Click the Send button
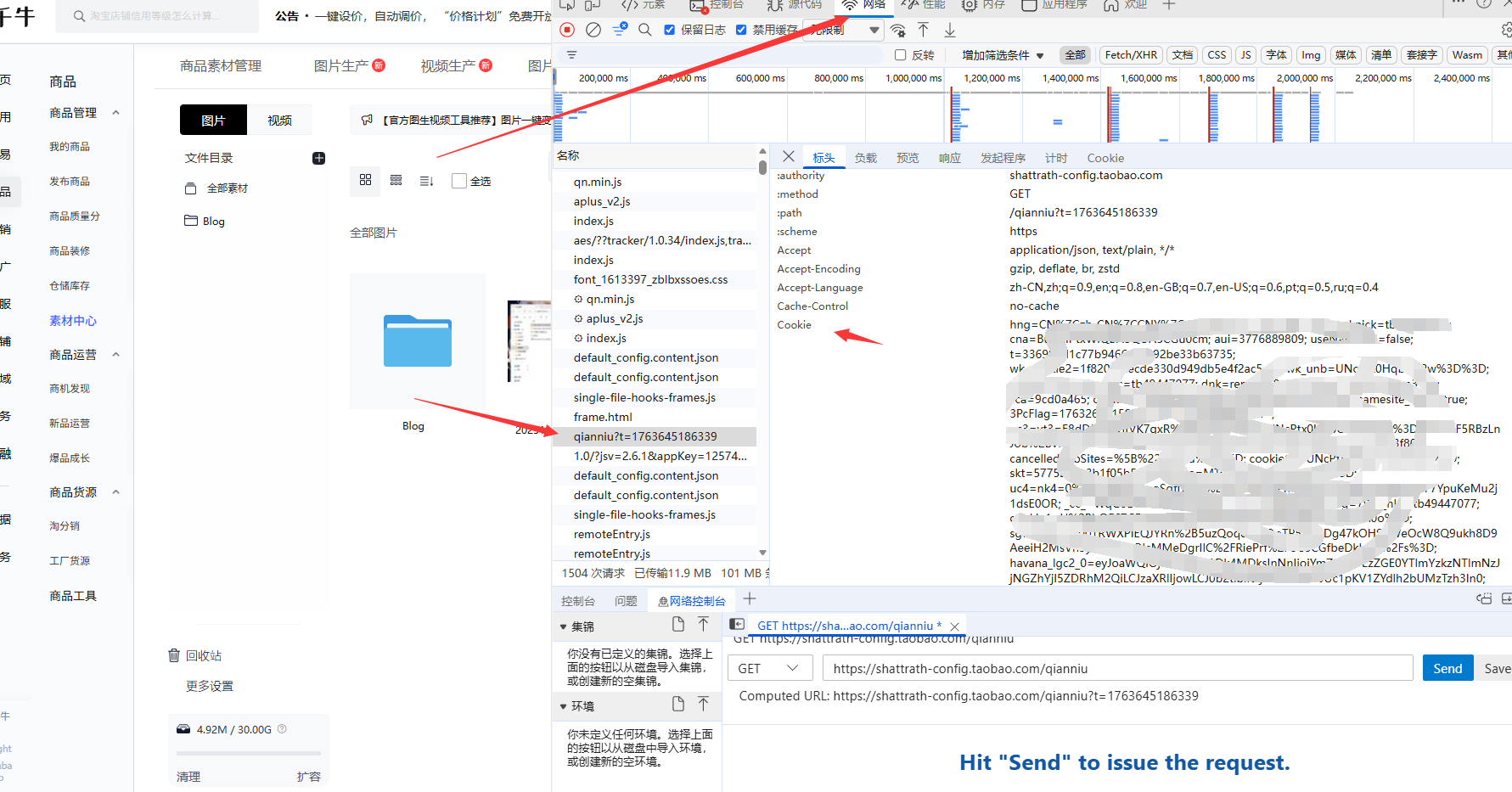 1447,668
